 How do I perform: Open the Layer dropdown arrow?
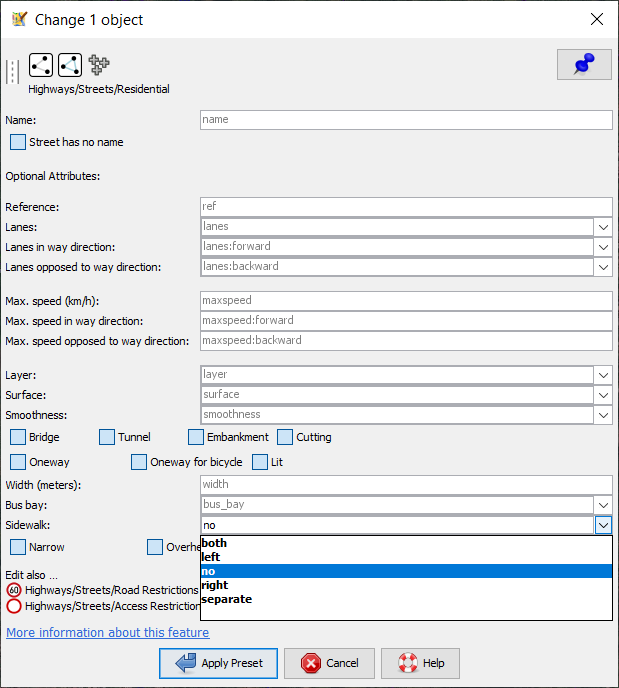[x=603, y=375]
